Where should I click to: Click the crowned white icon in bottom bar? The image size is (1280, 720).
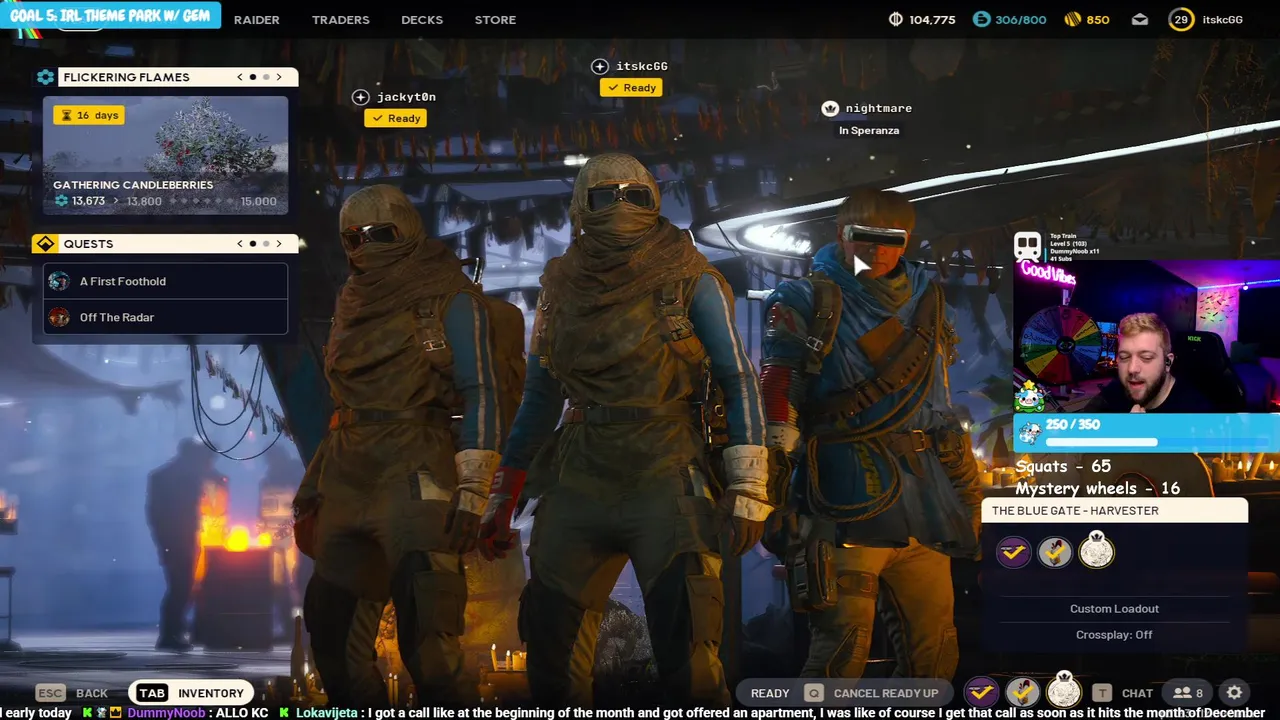[1064, 690]
